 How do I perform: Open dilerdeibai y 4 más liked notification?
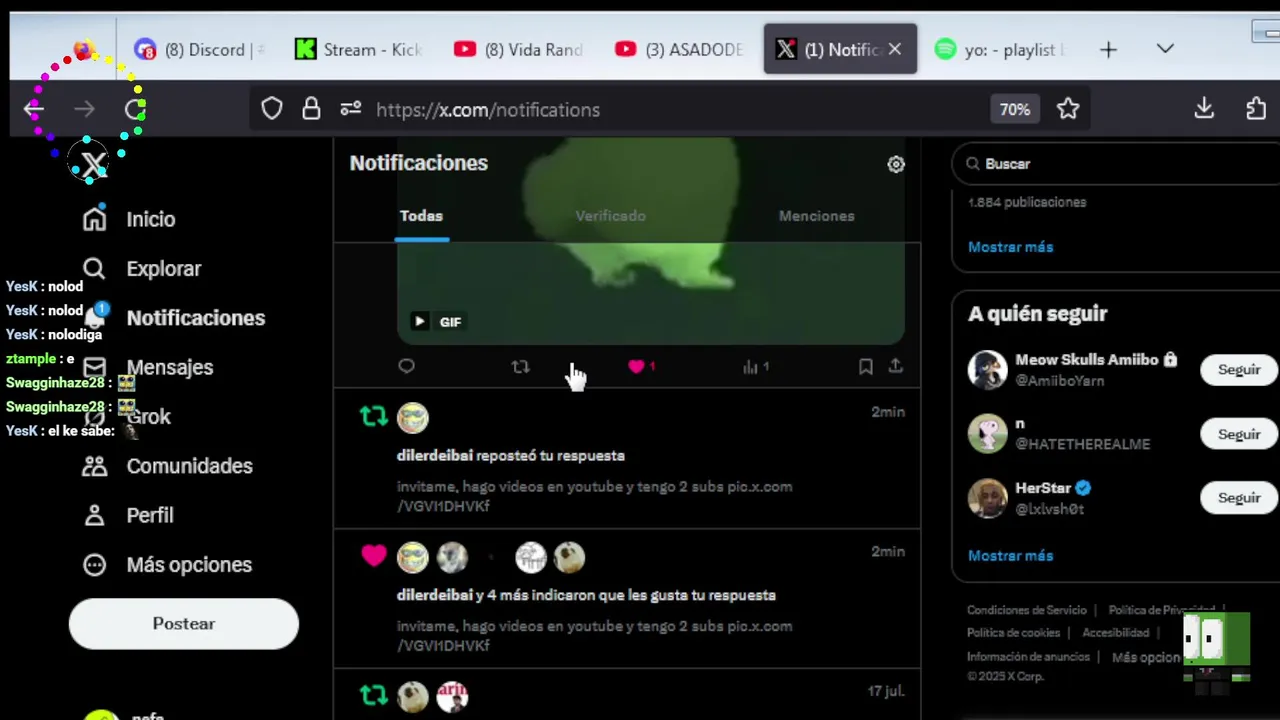(x=627, y=598)
